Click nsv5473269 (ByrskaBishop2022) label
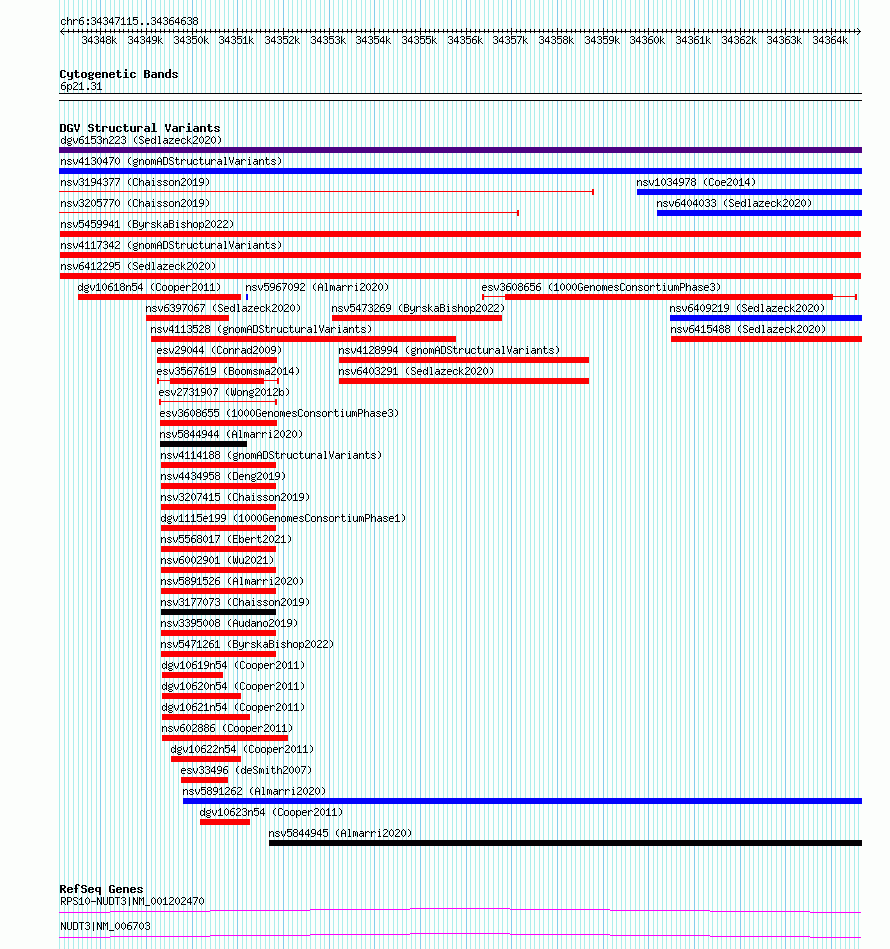 pos(418,309)
